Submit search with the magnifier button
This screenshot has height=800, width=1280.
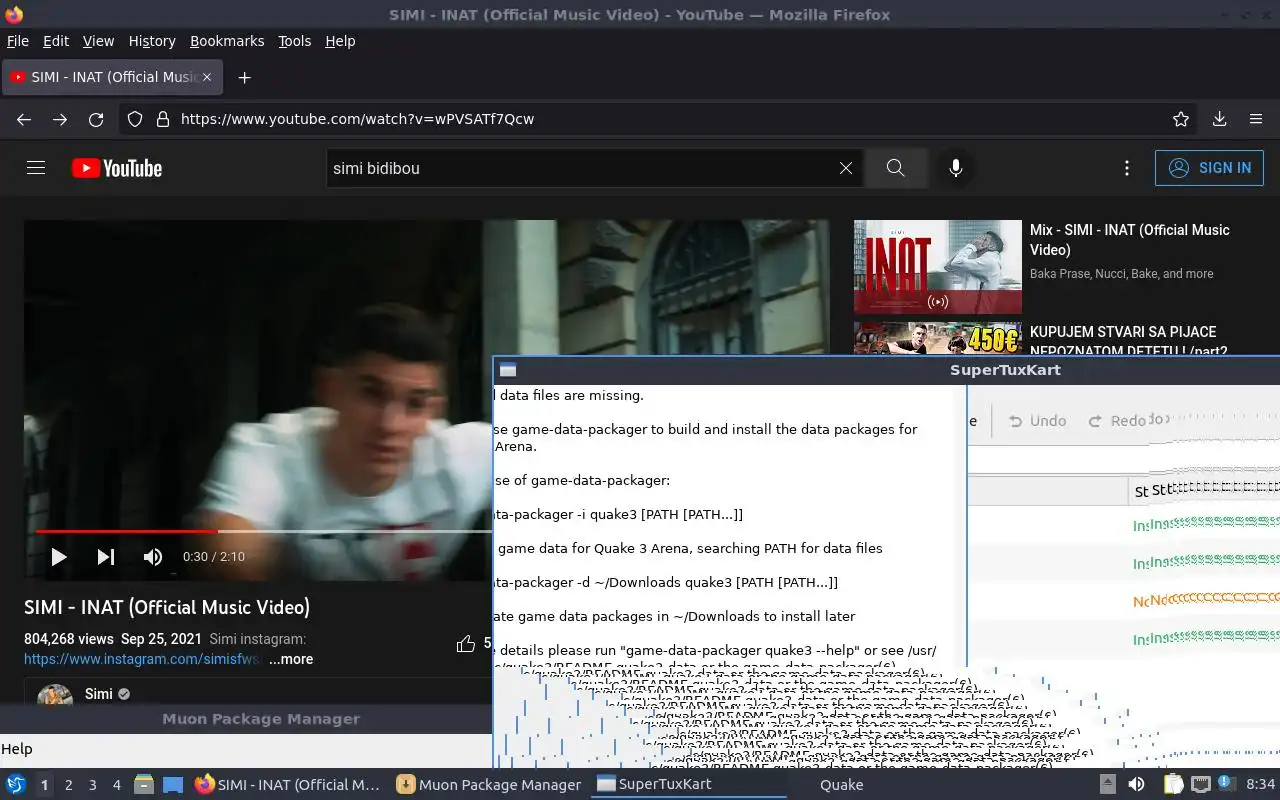pyautogui.click(x=896, y=168)
